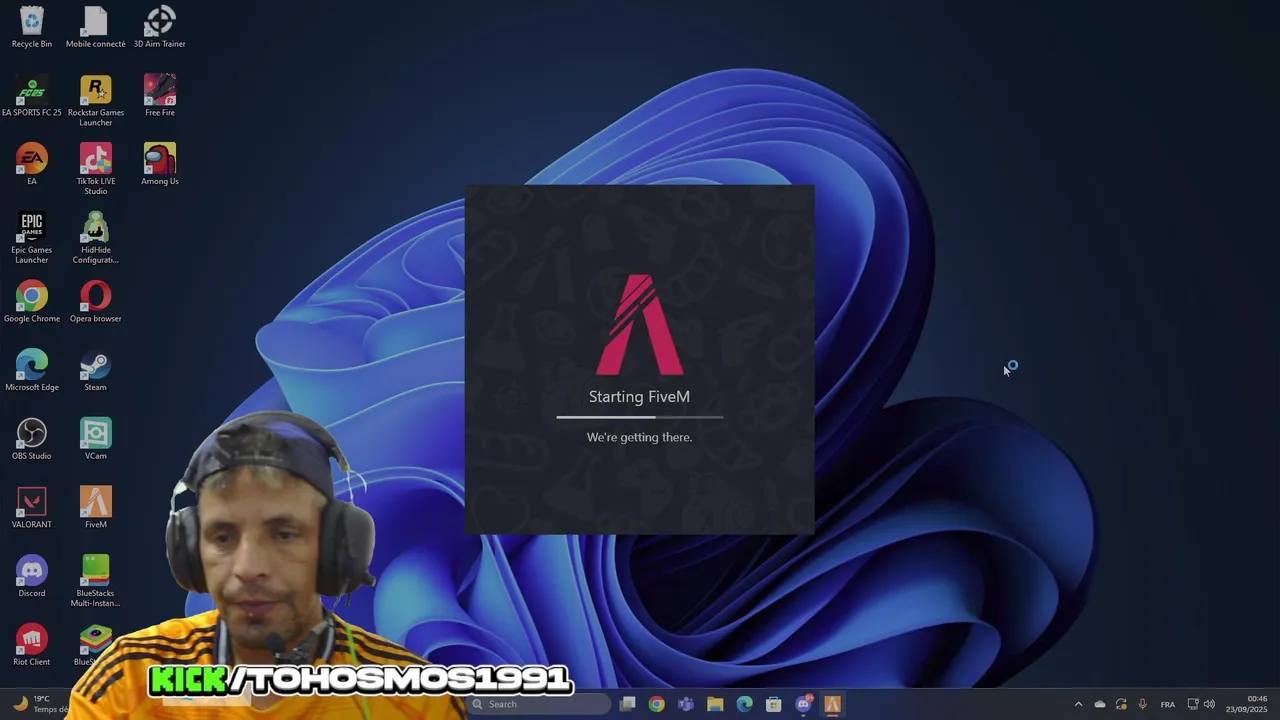The width and height of the screenshot is (1280, 720).
Task: Select the Opera browser desktop icon
Action: (x=95, y=302)
